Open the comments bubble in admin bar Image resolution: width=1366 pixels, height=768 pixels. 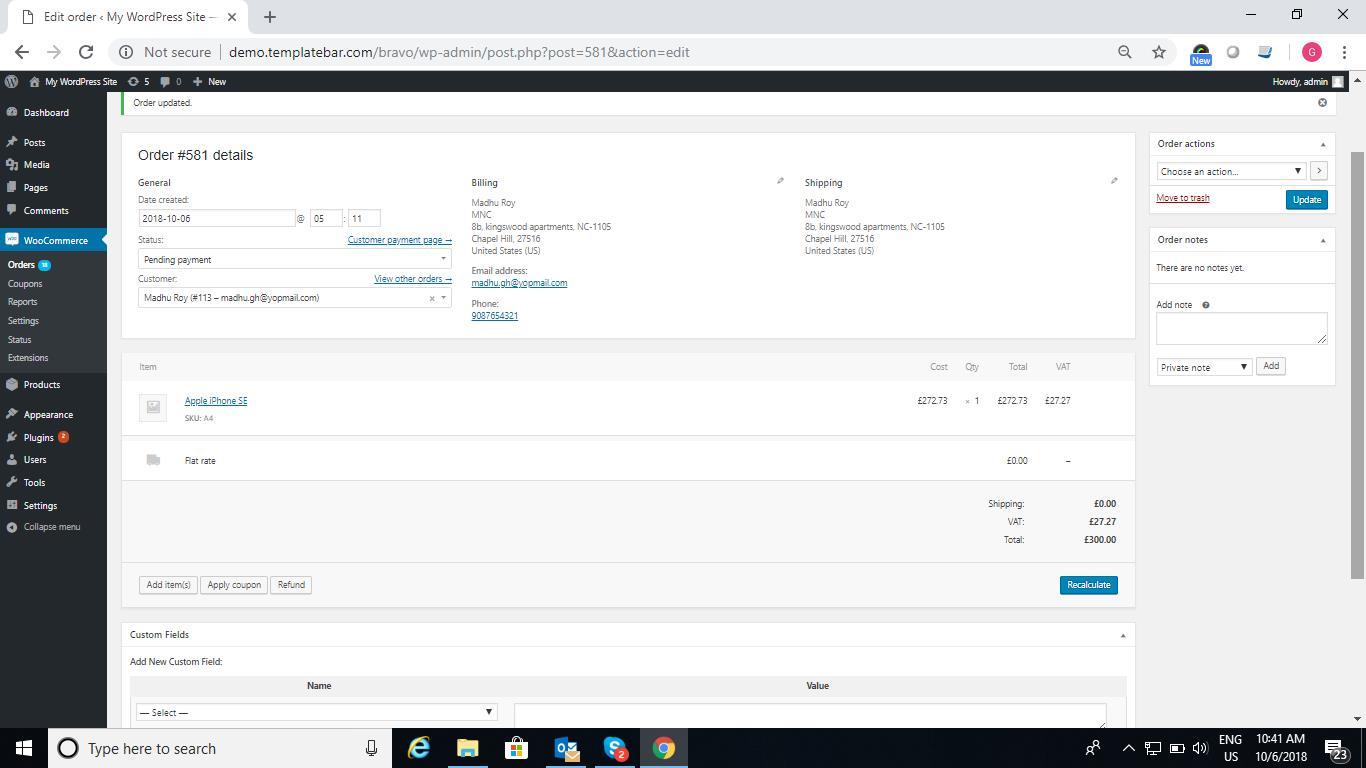tap(170, 81)
